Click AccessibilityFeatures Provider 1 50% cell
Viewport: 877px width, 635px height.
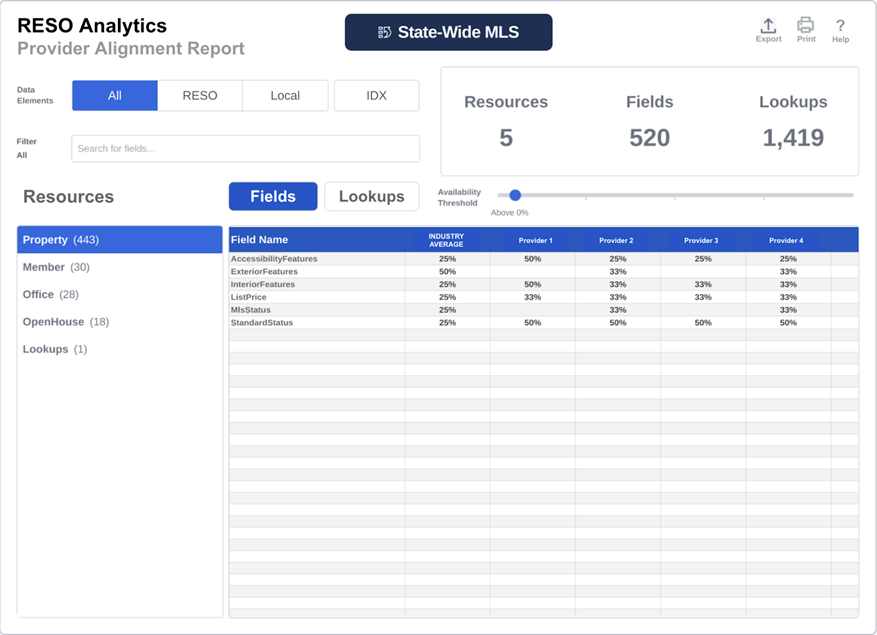pos(532,259)
